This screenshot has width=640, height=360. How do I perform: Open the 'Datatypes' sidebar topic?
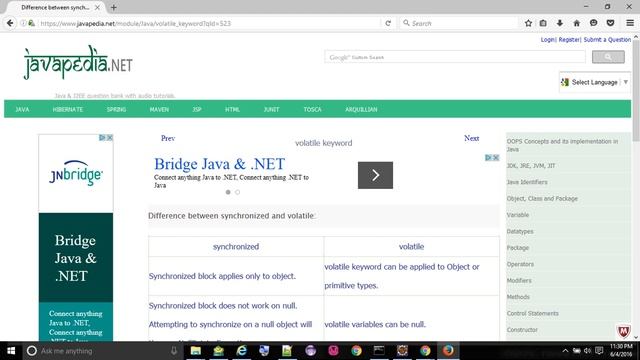(520, 231)
